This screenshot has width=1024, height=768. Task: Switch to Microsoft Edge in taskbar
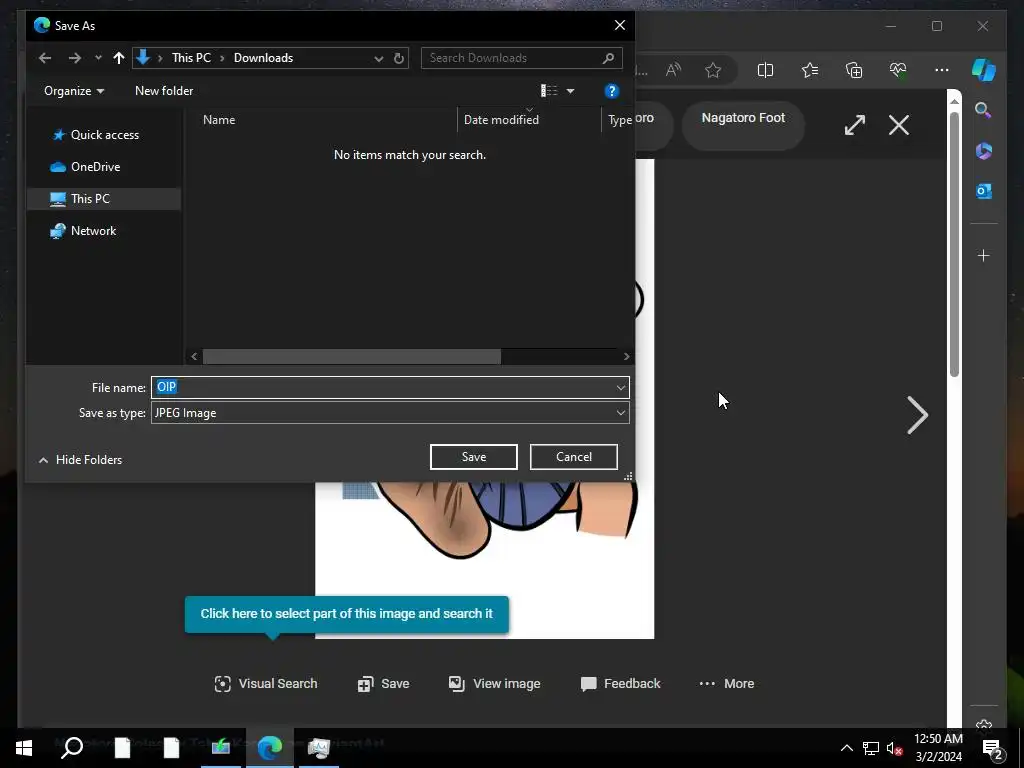270,748
